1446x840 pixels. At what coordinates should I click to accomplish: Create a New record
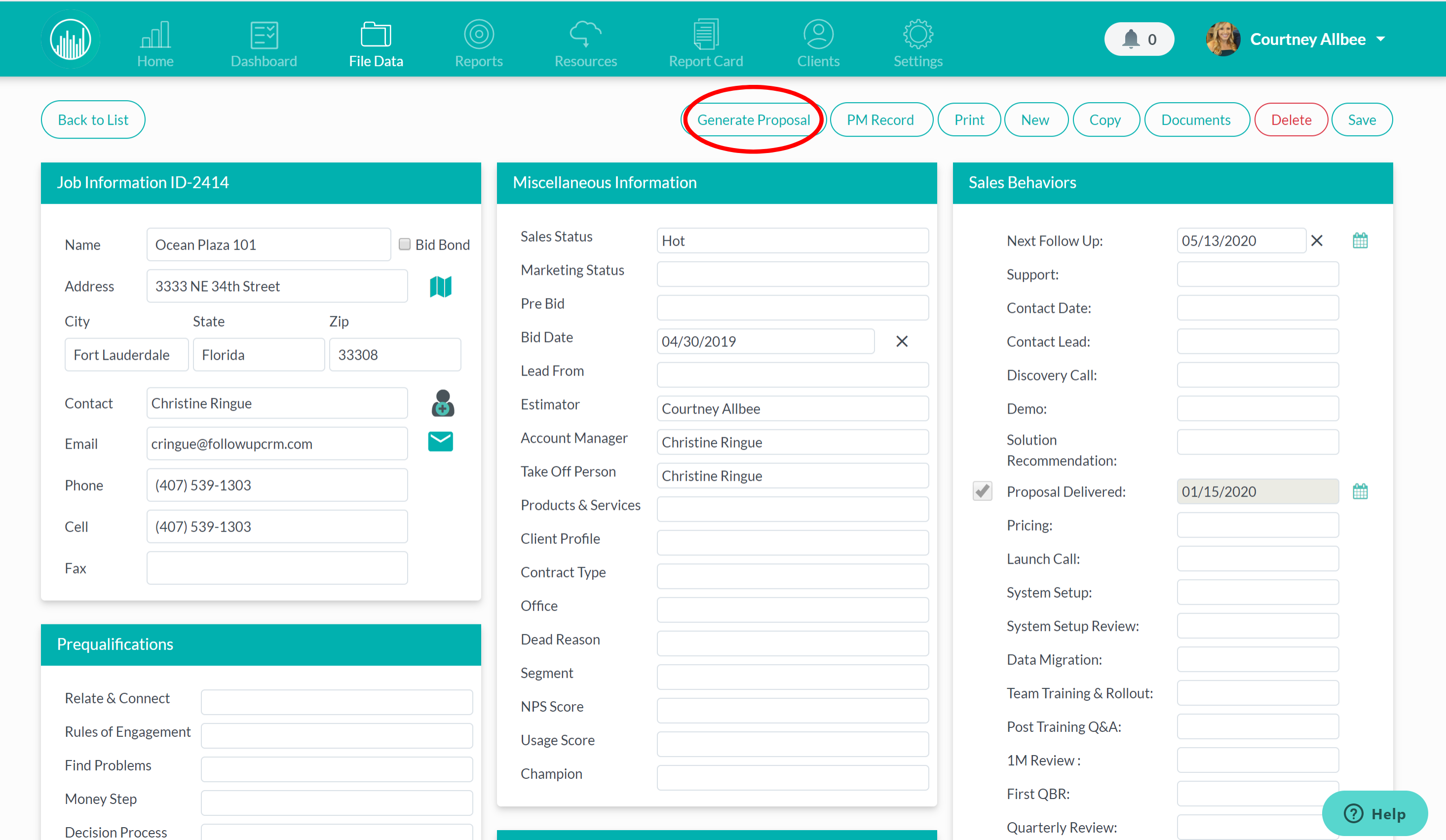[1036, 119]
